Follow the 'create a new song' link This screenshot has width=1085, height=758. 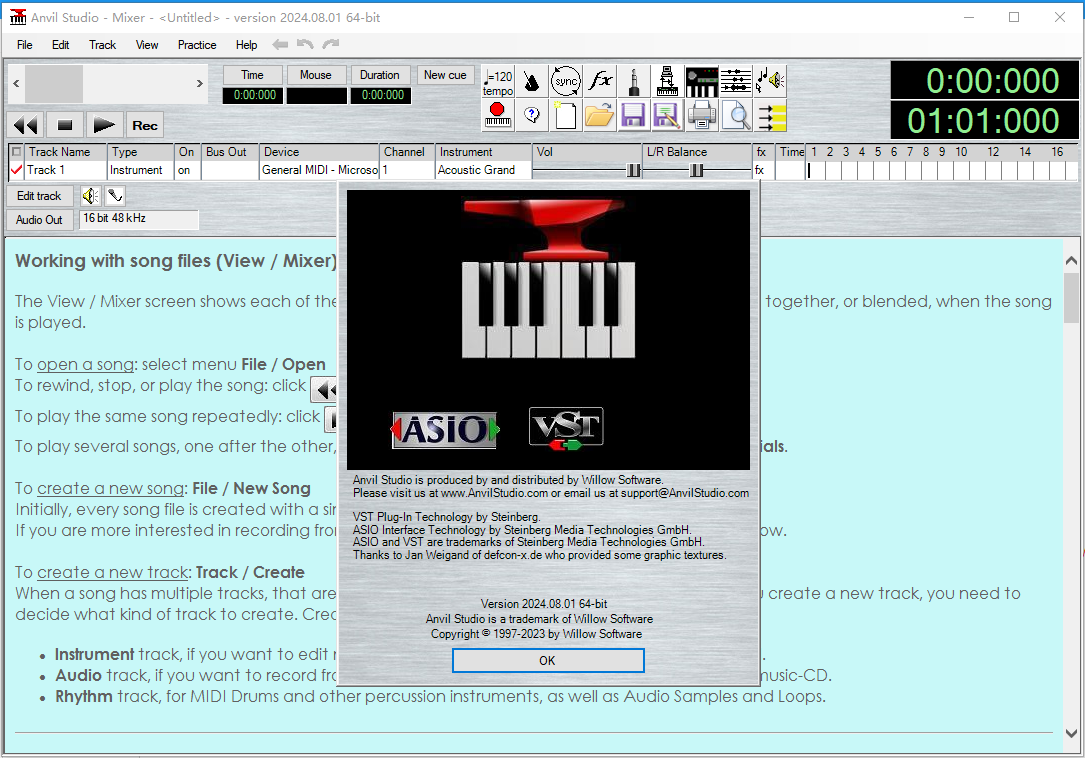tap(111, 488)
